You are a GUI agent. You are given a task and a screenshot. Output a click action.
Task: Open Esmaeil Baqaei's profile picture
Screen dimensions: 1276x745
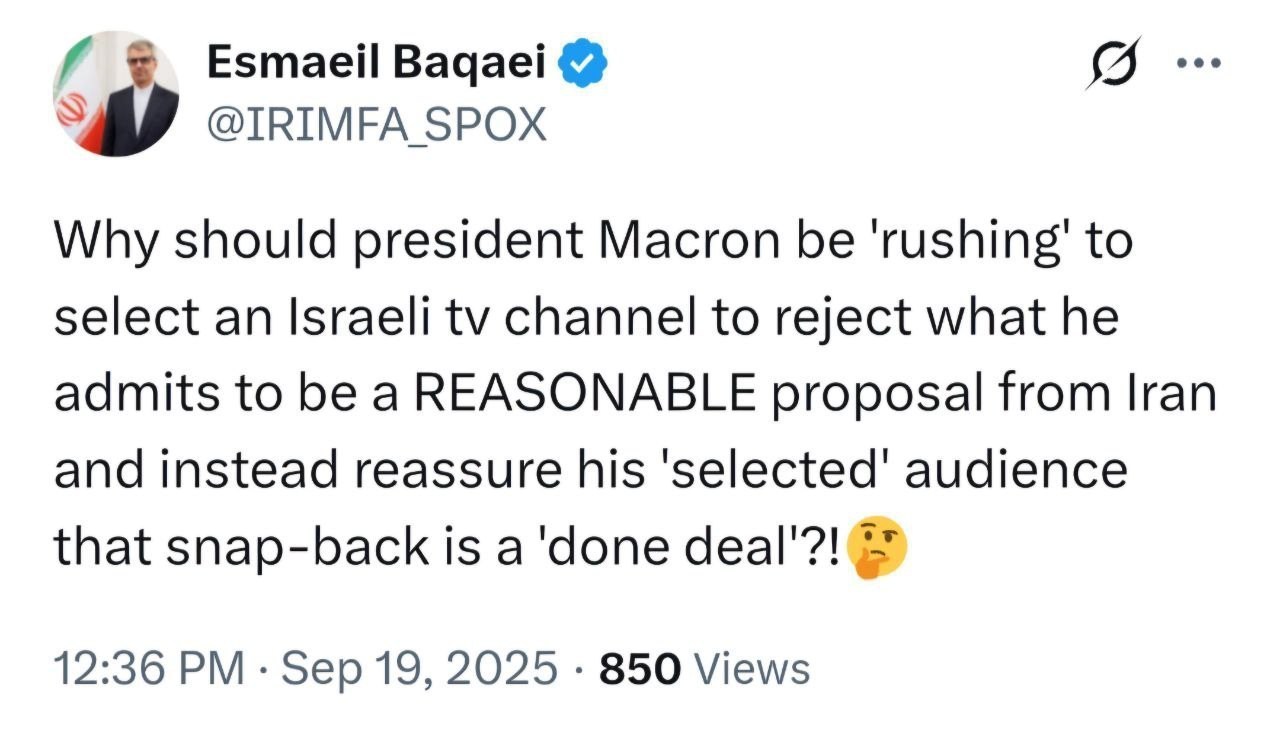tap(116, 93)
